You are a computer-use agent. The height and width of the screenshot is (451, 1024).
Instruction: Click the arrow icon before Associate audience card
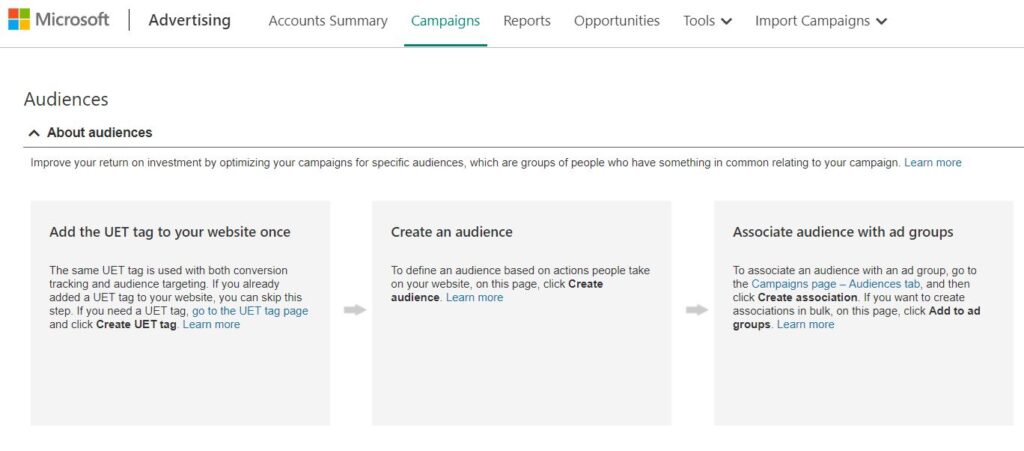pos(697,310)
